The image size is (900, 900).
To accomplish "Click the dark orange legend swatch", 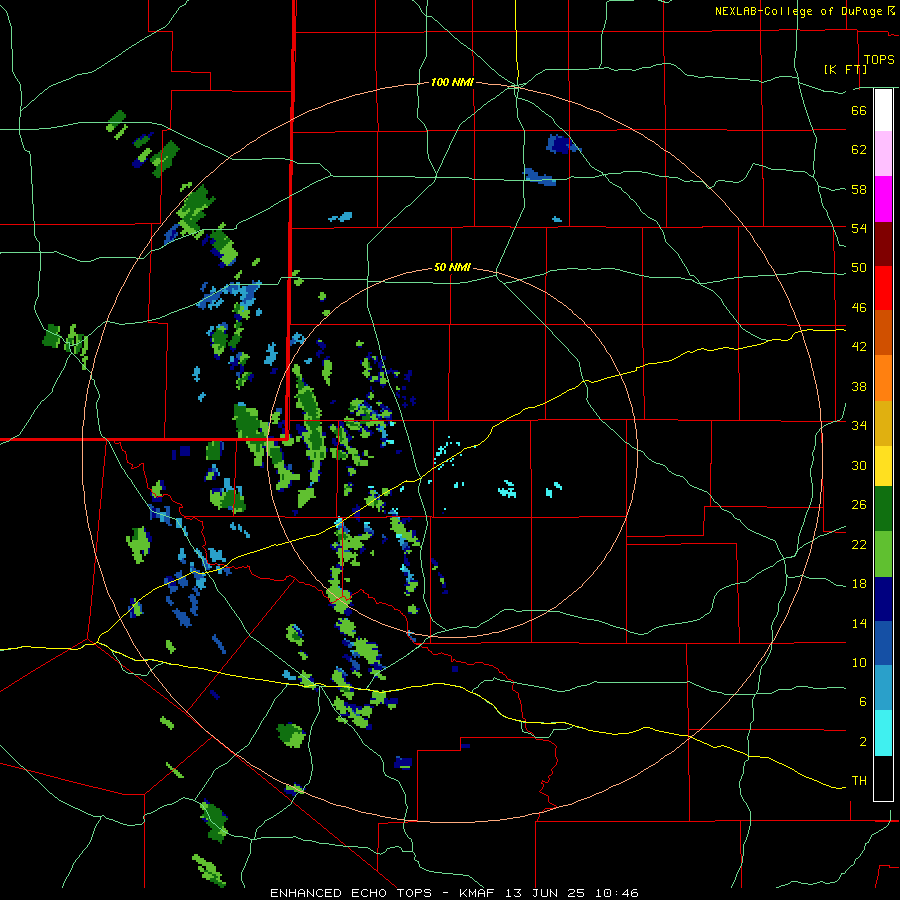I will tap(883, 332).
